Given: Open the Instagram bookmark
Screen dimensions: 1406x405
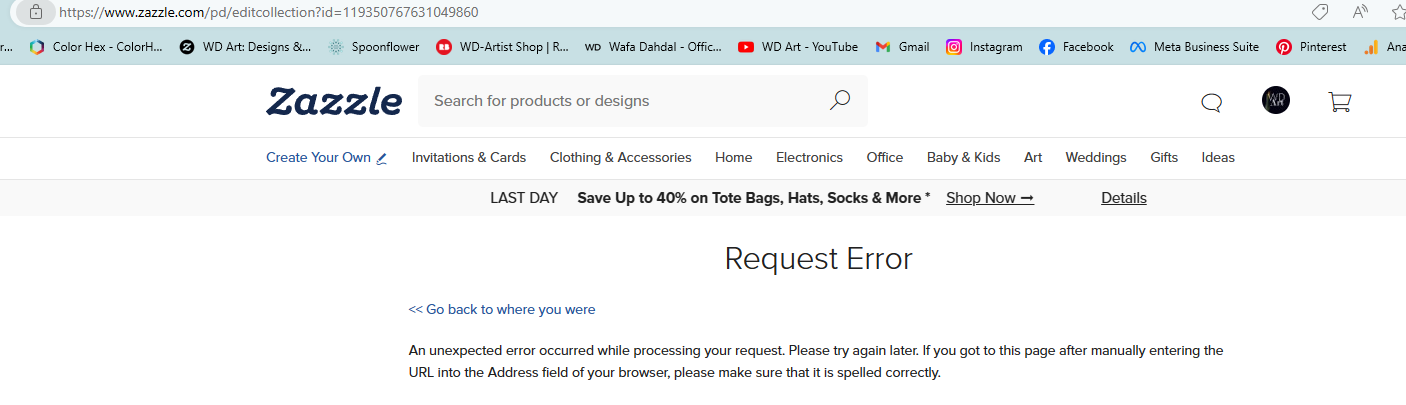Looking at the screenshot, I should coord(984,46).
